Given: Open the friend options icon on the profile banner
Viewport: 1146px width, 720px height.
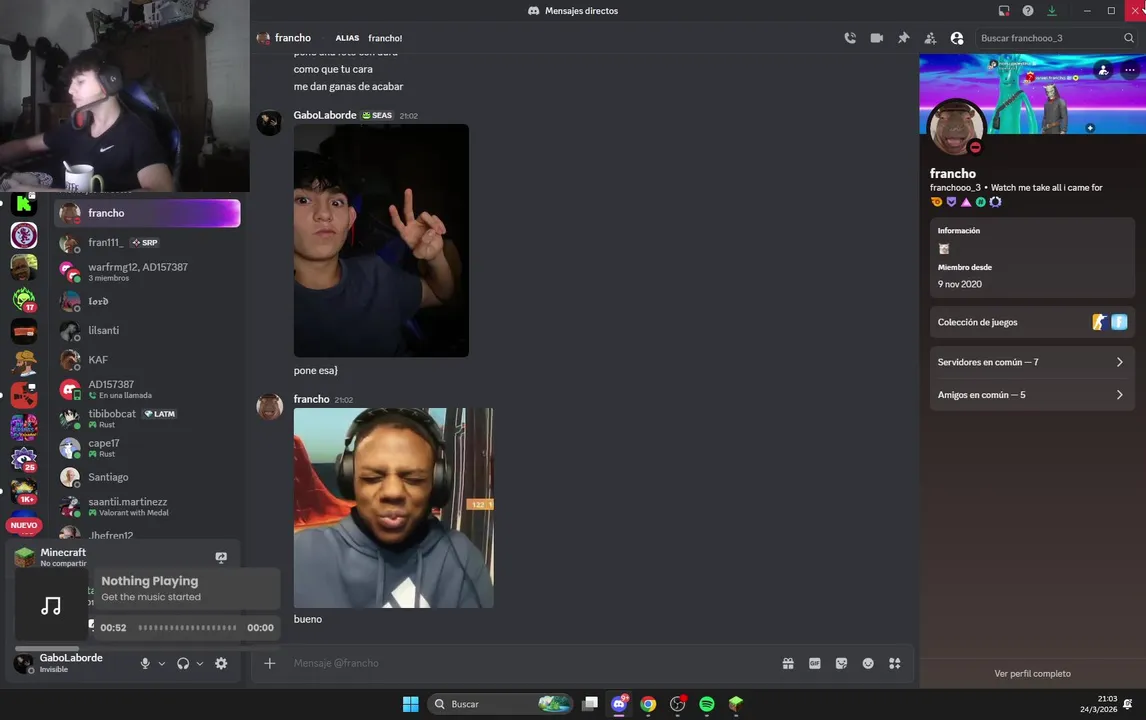Looking at the screenshot, I should 1104,70.
